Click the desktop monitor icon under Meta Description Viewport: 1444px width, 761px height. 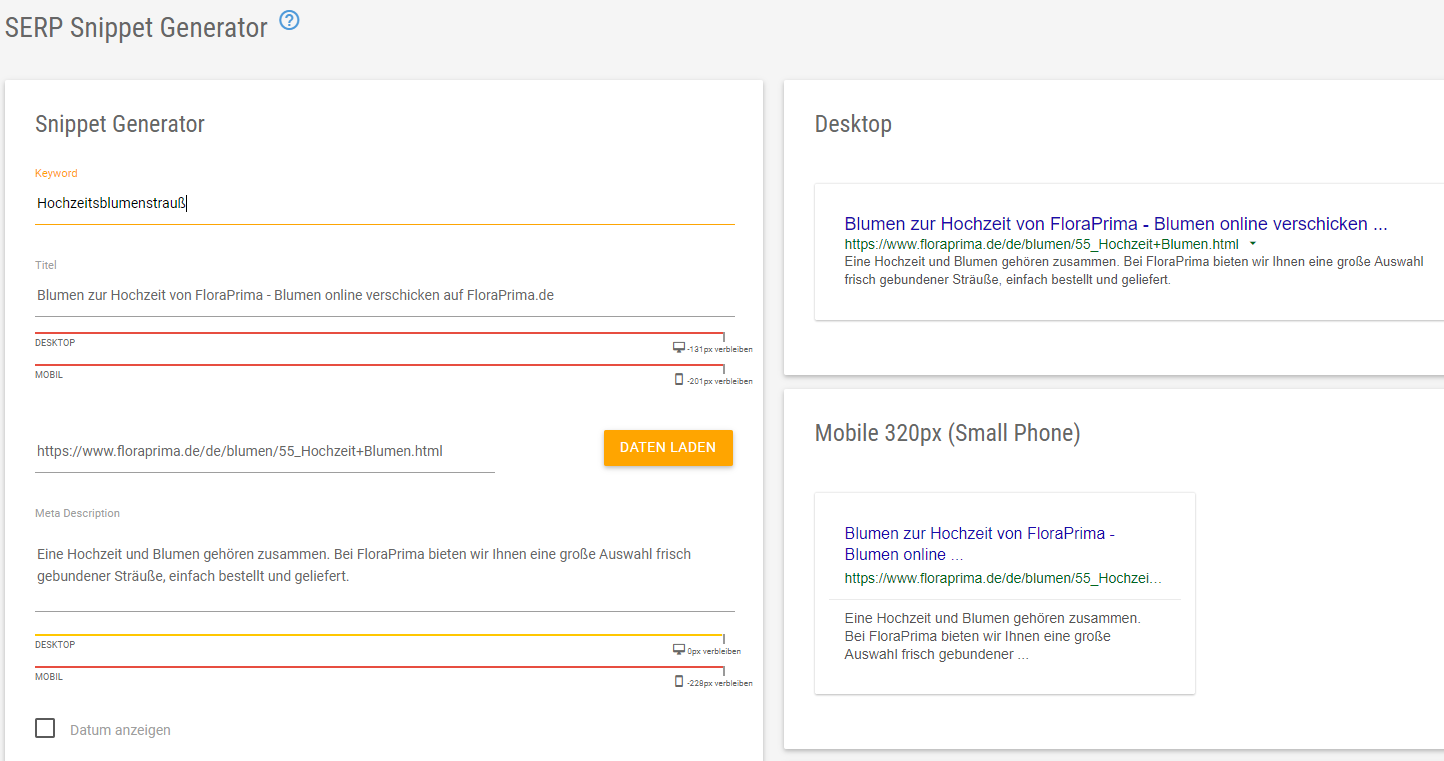coord(679,650)
